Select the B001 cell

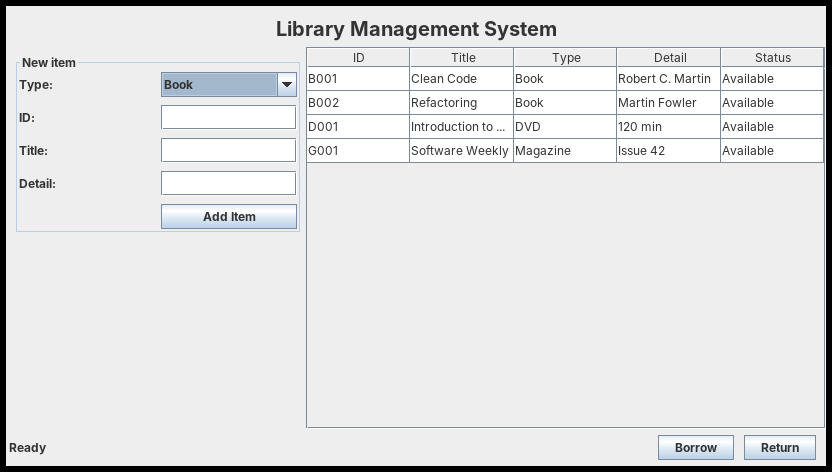point(358,78)
